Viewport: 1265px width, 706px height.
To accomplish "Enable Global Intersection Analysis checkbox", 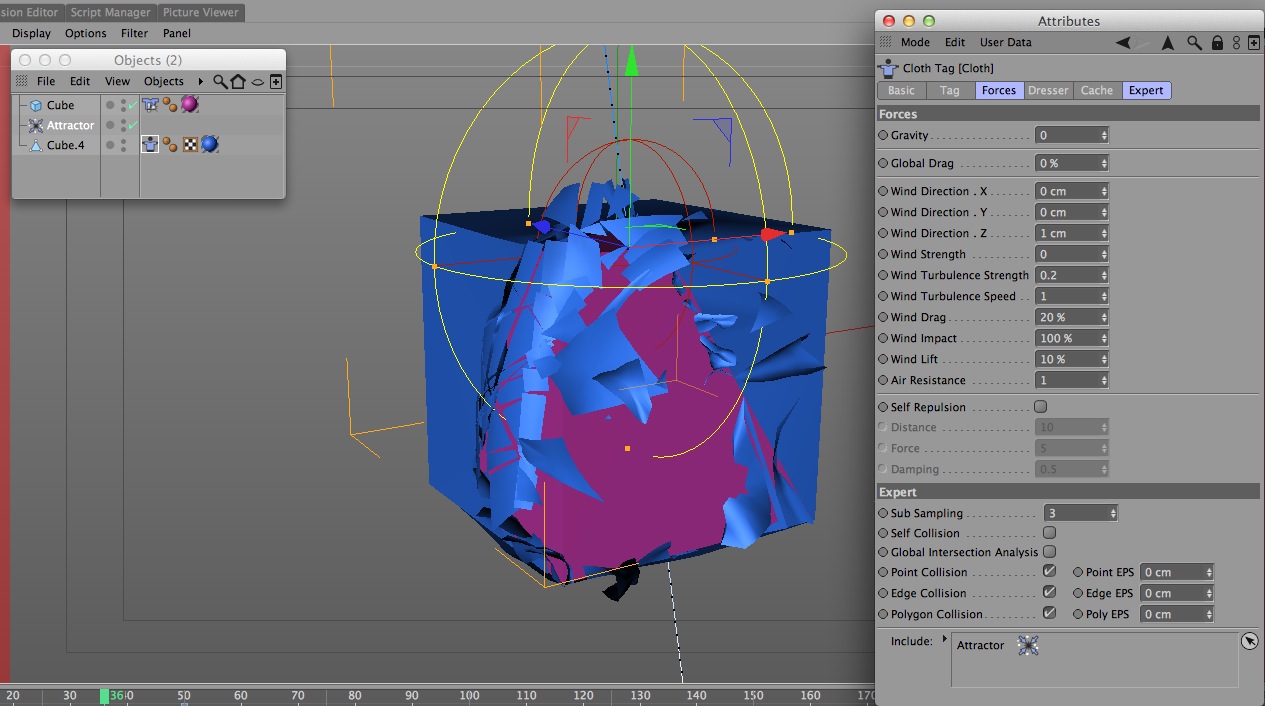I will point(1049,552).
